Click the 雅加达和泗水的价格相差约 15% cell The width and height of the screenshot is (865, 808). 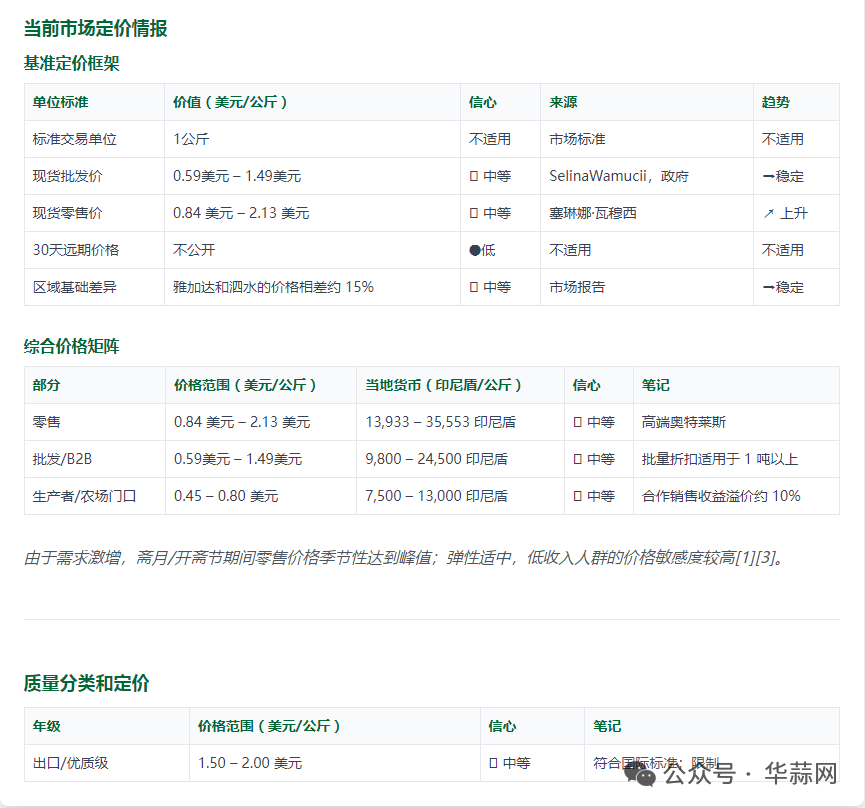274,287
